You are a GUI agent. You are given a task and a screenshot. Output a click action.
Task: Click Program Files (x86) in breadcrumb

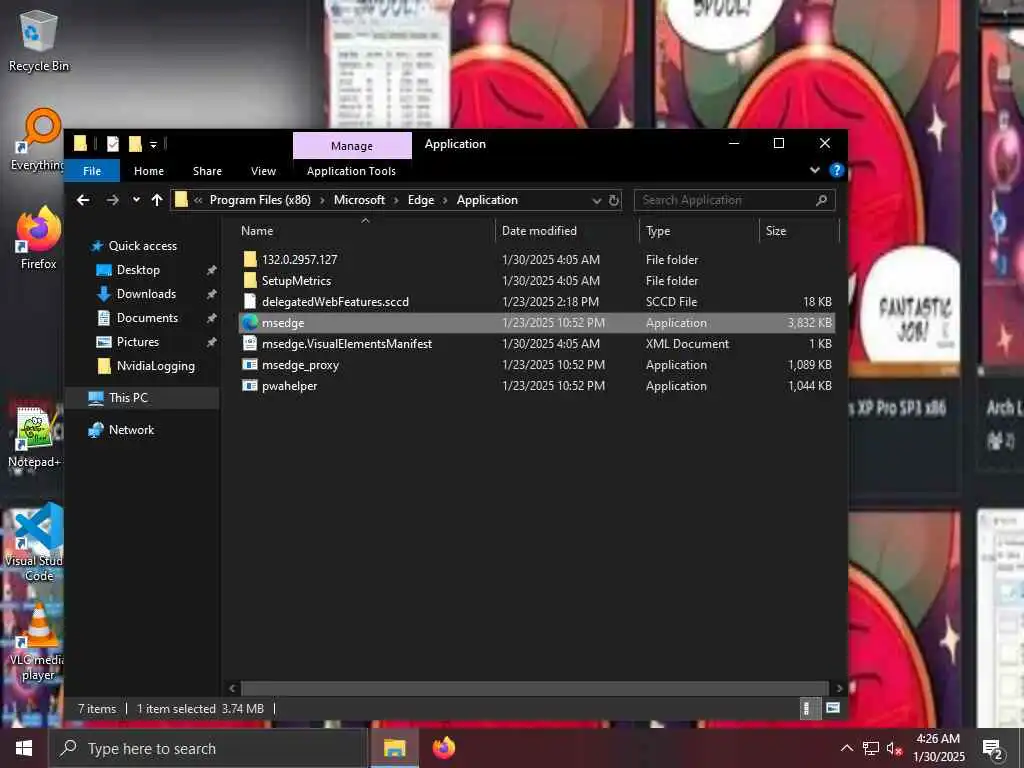[x=260, y=200]
